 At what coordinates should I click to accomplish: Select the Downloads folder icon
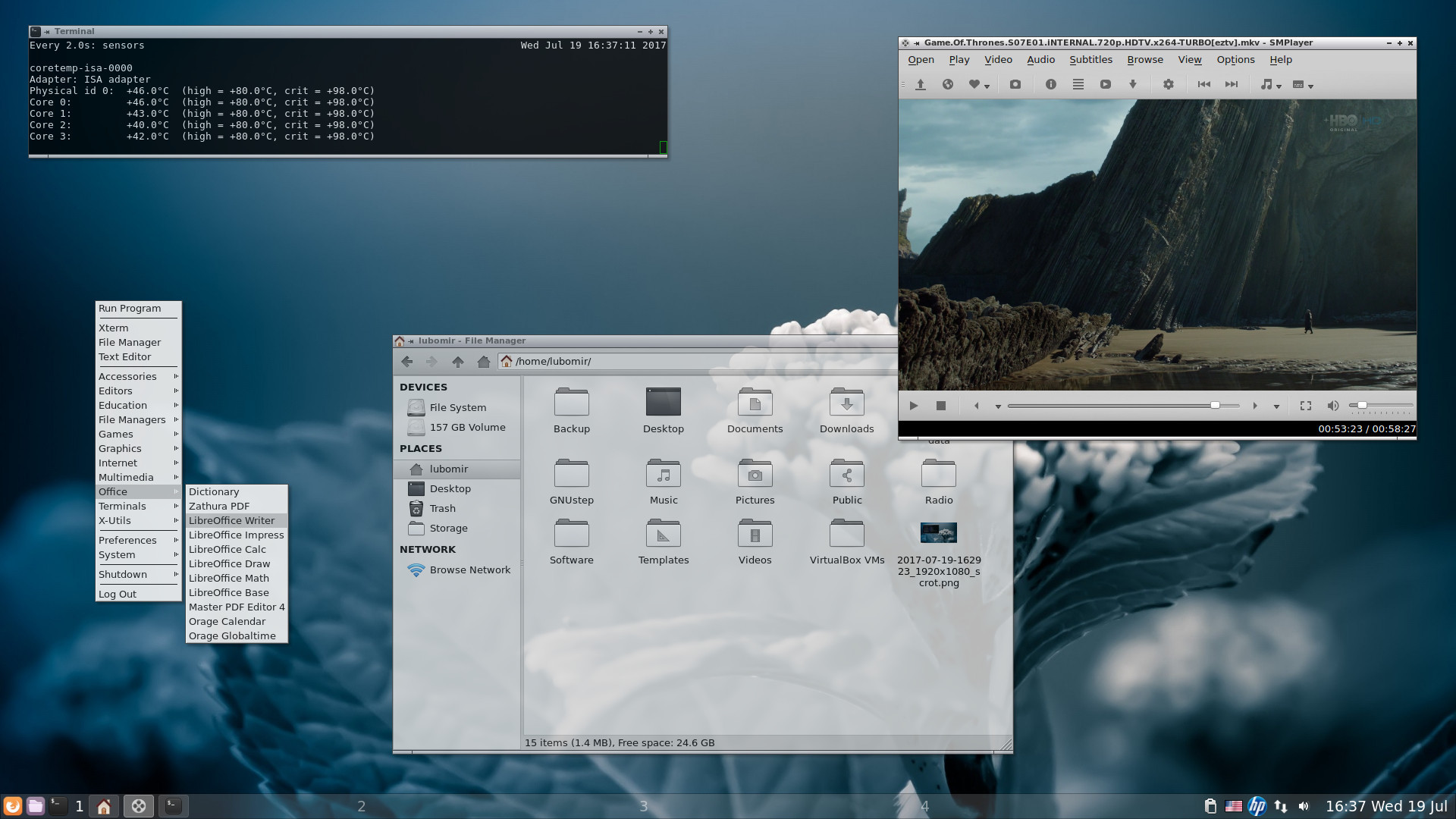846,402
